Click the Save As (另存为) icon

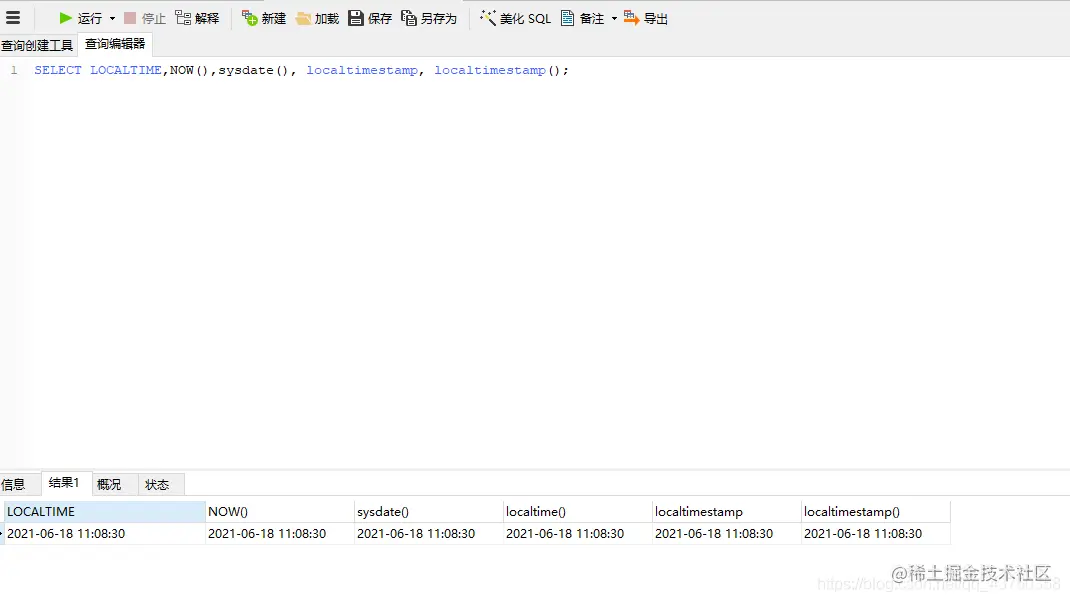tap(409, 18)
